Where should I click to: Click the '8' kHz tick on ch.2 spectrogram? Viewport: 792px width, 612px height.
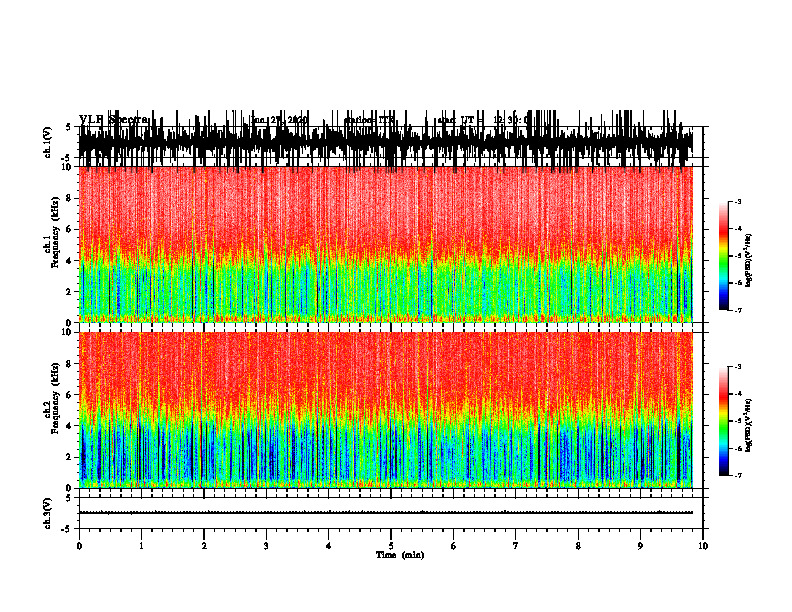click(x=70, y=364)
